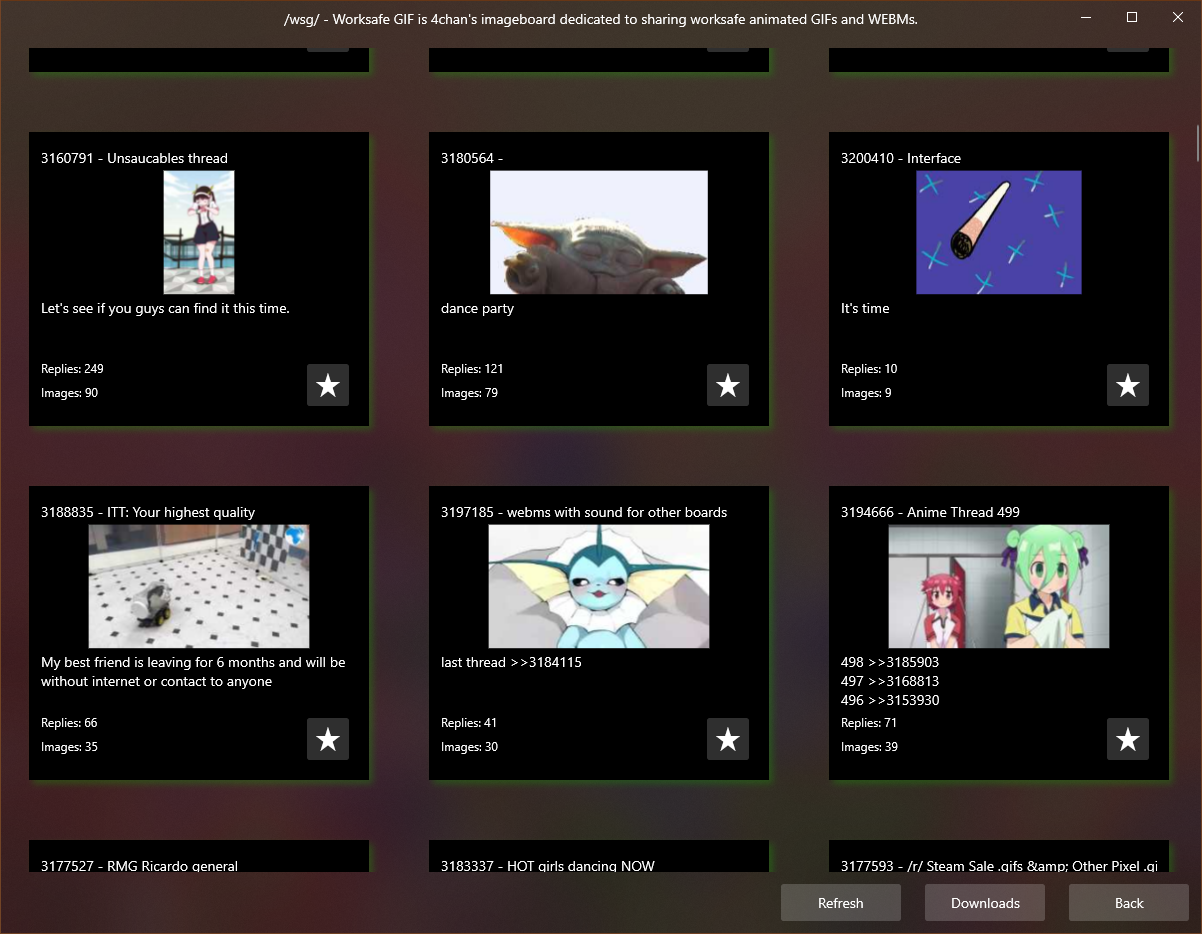Open the Anime Thread 499 thumbnail
Screen dimensions: 1202x934
(999, 586)
